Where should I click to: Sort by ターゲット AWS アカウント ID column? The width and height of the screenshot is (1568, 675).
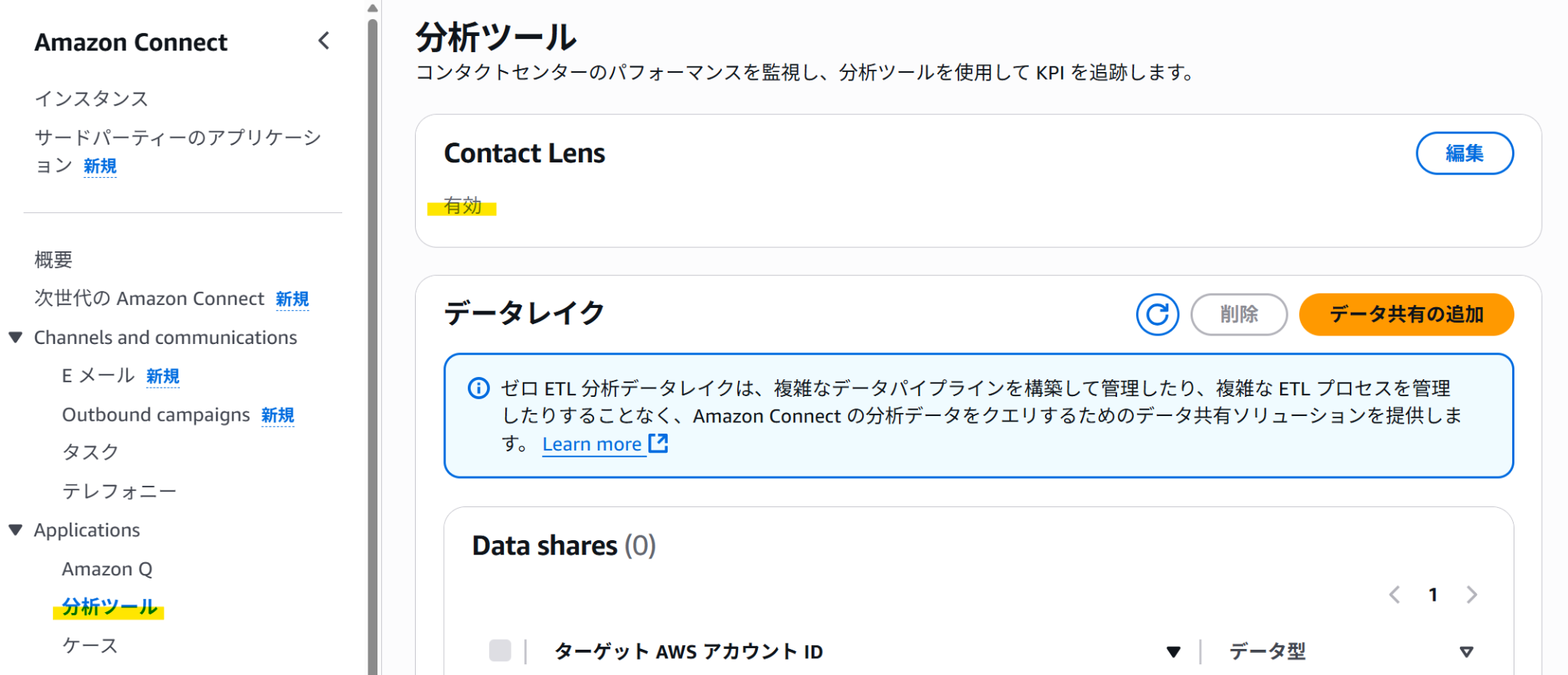(x=1172, y=652)
